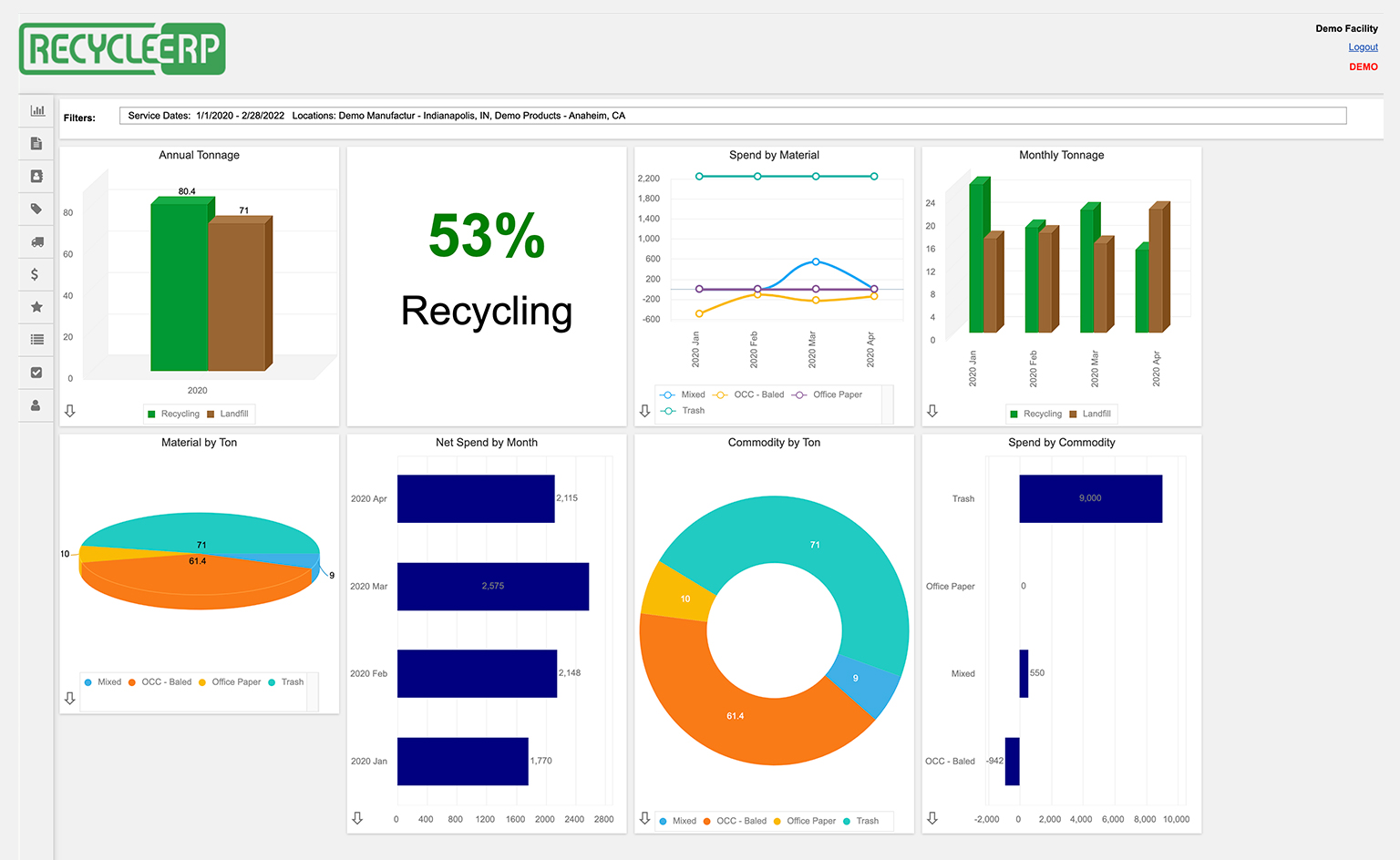
Task: Toggle Trash in Commodity by Ton legend
Action: [861, 821]
